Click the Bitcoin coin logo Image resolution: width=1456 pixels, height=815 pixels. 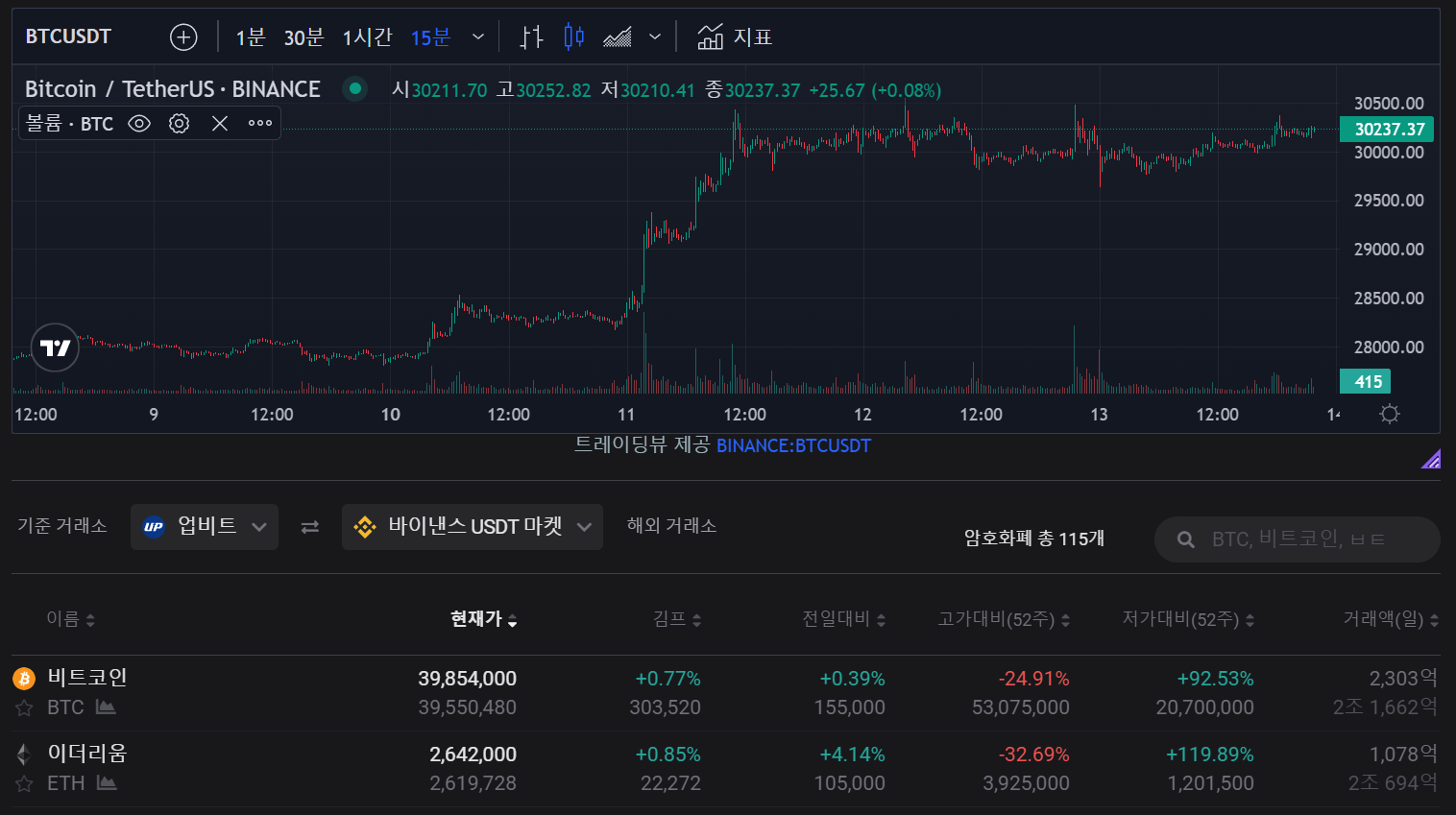click(24, 679)
